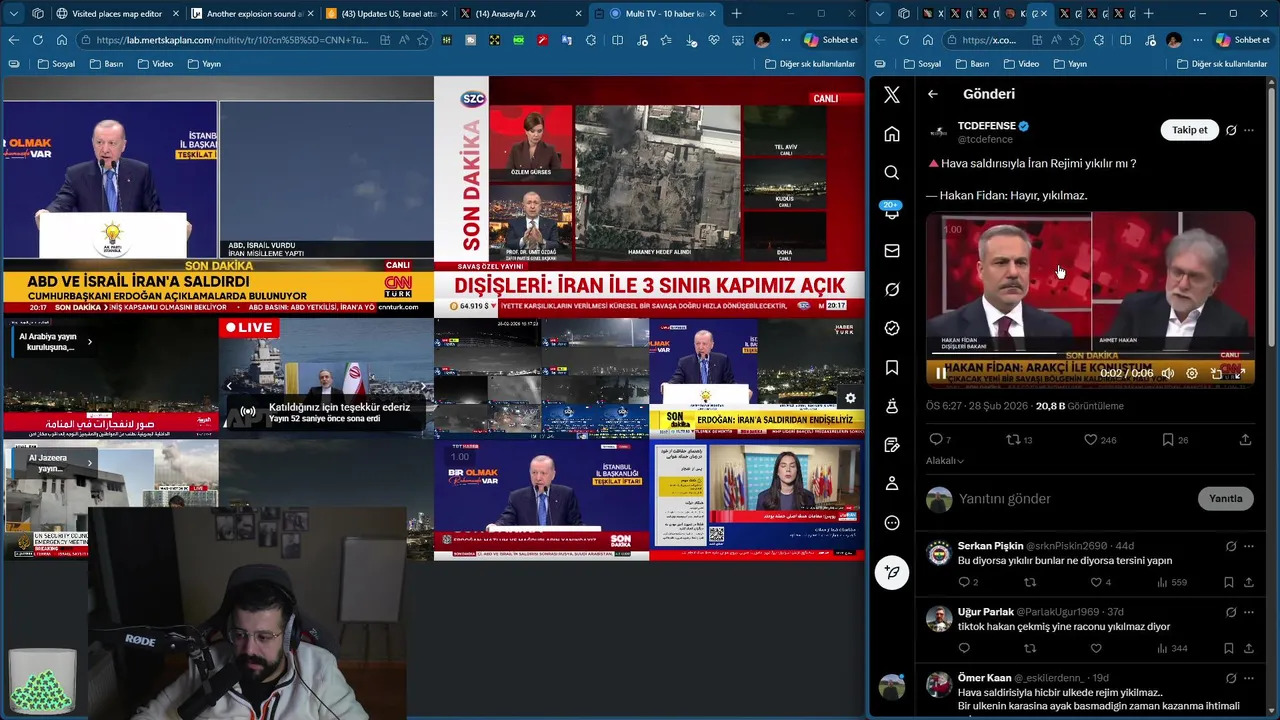
Task: Open X Home via the sidebar house icon
Action: pyautogui.click(x=892, y=134)
